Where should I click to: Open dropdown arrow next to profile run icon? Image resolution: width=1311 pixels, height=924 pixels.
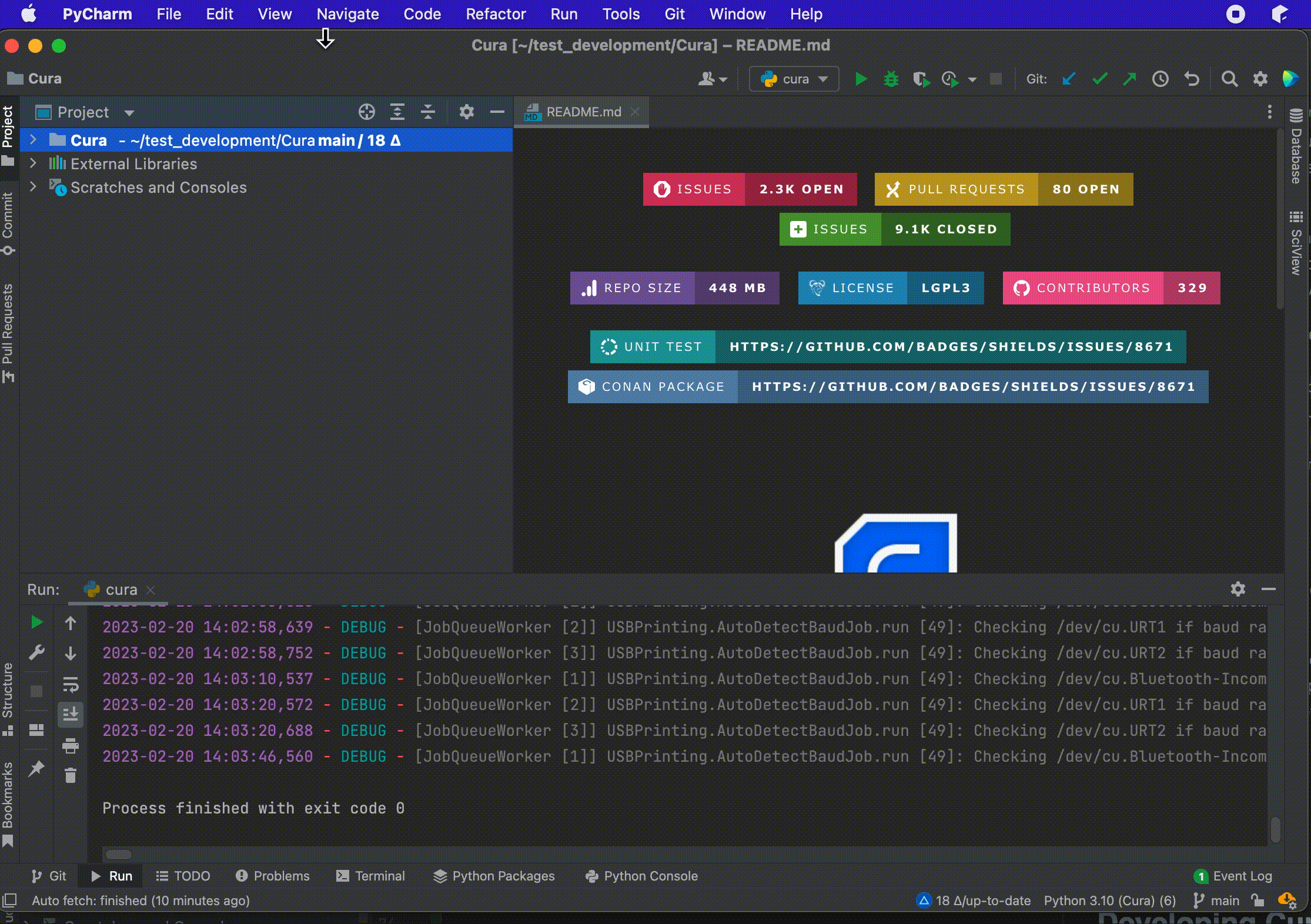click(x=972, y=79)
